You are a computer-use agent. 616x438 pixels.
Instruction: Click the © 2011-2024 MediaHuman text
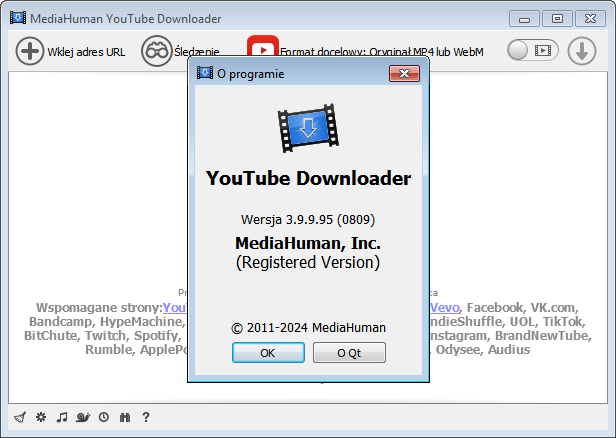click(x=308, y=328)
